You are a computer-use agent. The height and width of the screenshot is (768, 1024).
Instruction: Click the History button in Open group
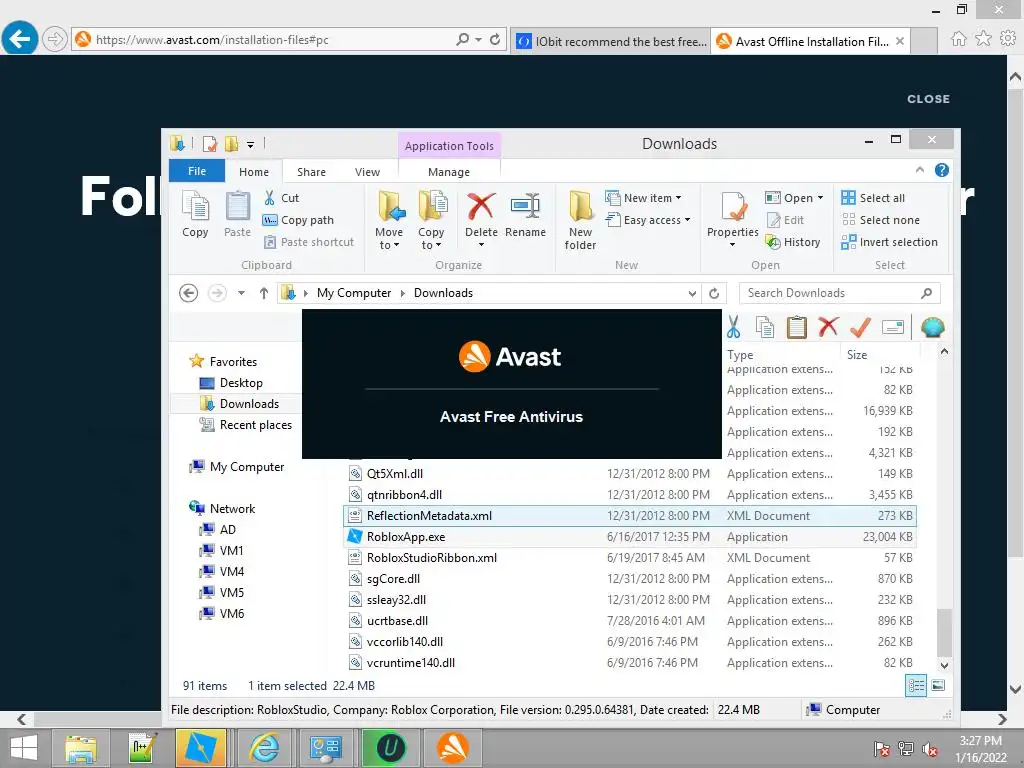(x=793, y=242)
